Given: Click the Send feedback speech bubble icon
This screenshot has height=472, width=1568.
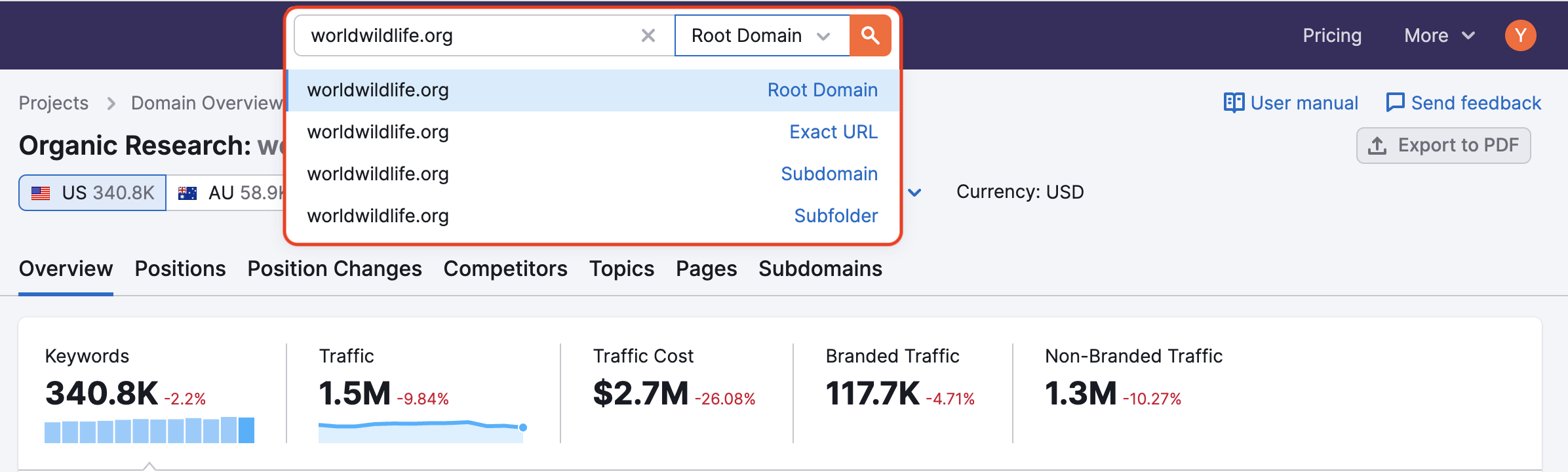Looking at the screenshot, I should [1395, 103].
